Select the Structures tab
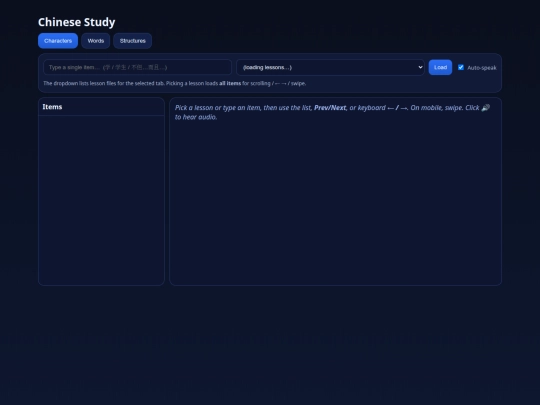The height and width of the screenshot is (405, 540). coord(133,41)
